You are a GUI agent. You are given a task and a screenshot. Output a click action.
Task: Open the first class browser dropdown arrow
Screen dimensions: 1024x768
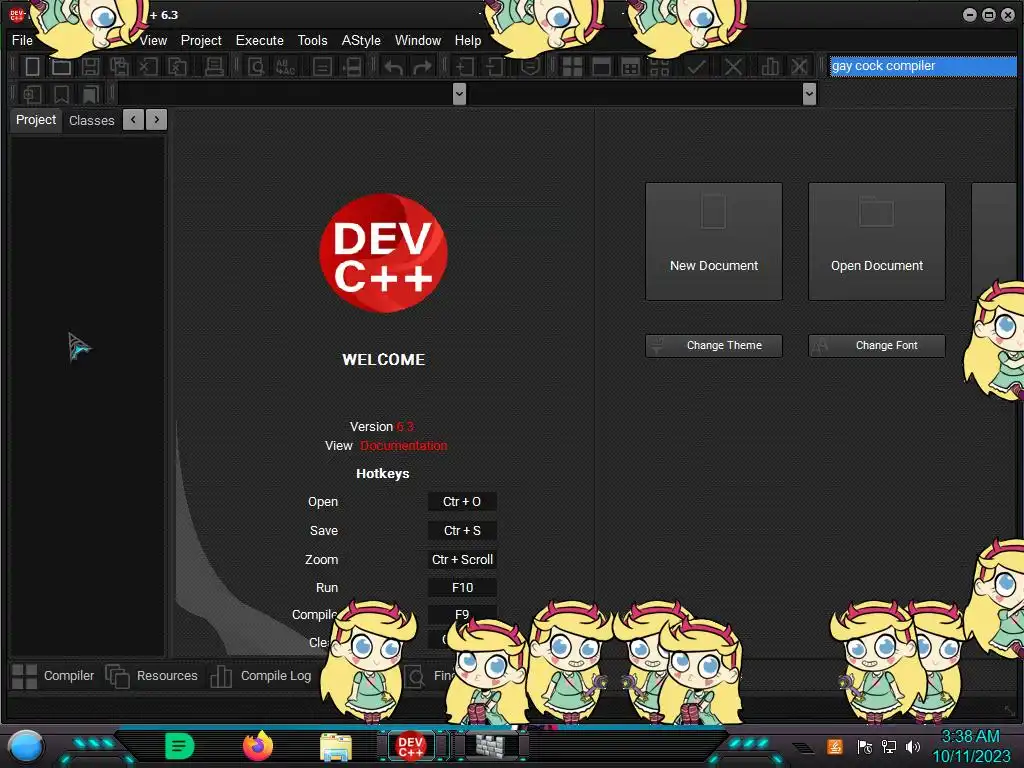click(x=459, y=94)
